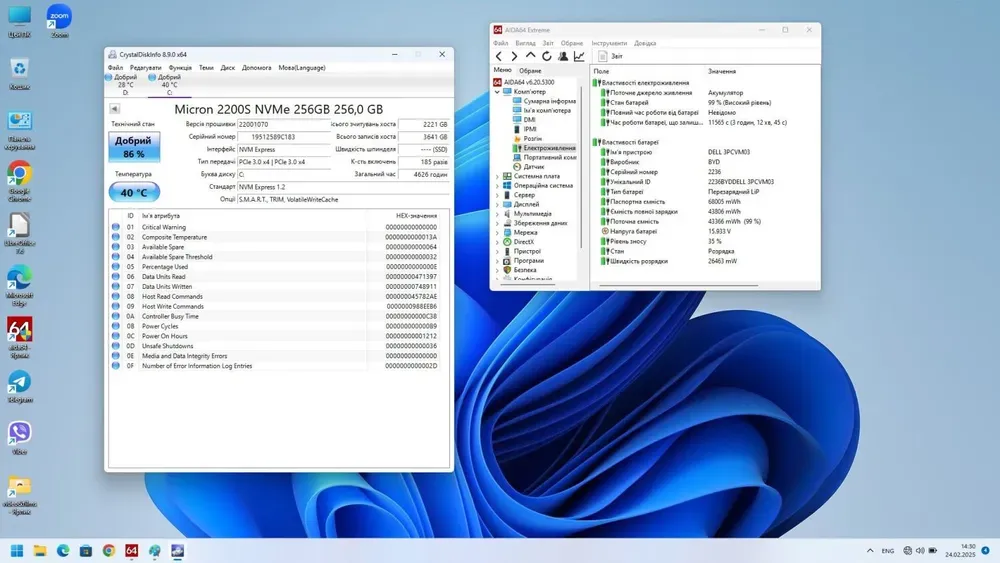Image resolution: width=1000 pixels, height=563 pixels.
Task: Click the AIDA64 graph chart toolbar icon
Action: pyautogui.click(x=579, y=56)
